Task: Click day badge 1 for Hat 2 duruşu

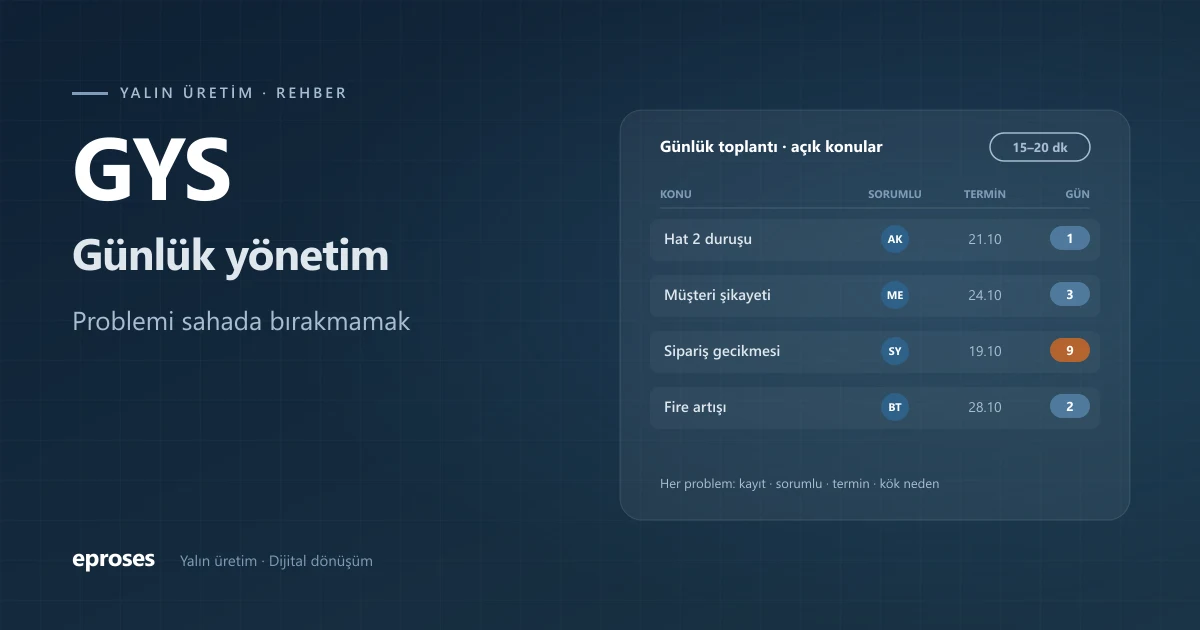Action: tap(1070, 239)
